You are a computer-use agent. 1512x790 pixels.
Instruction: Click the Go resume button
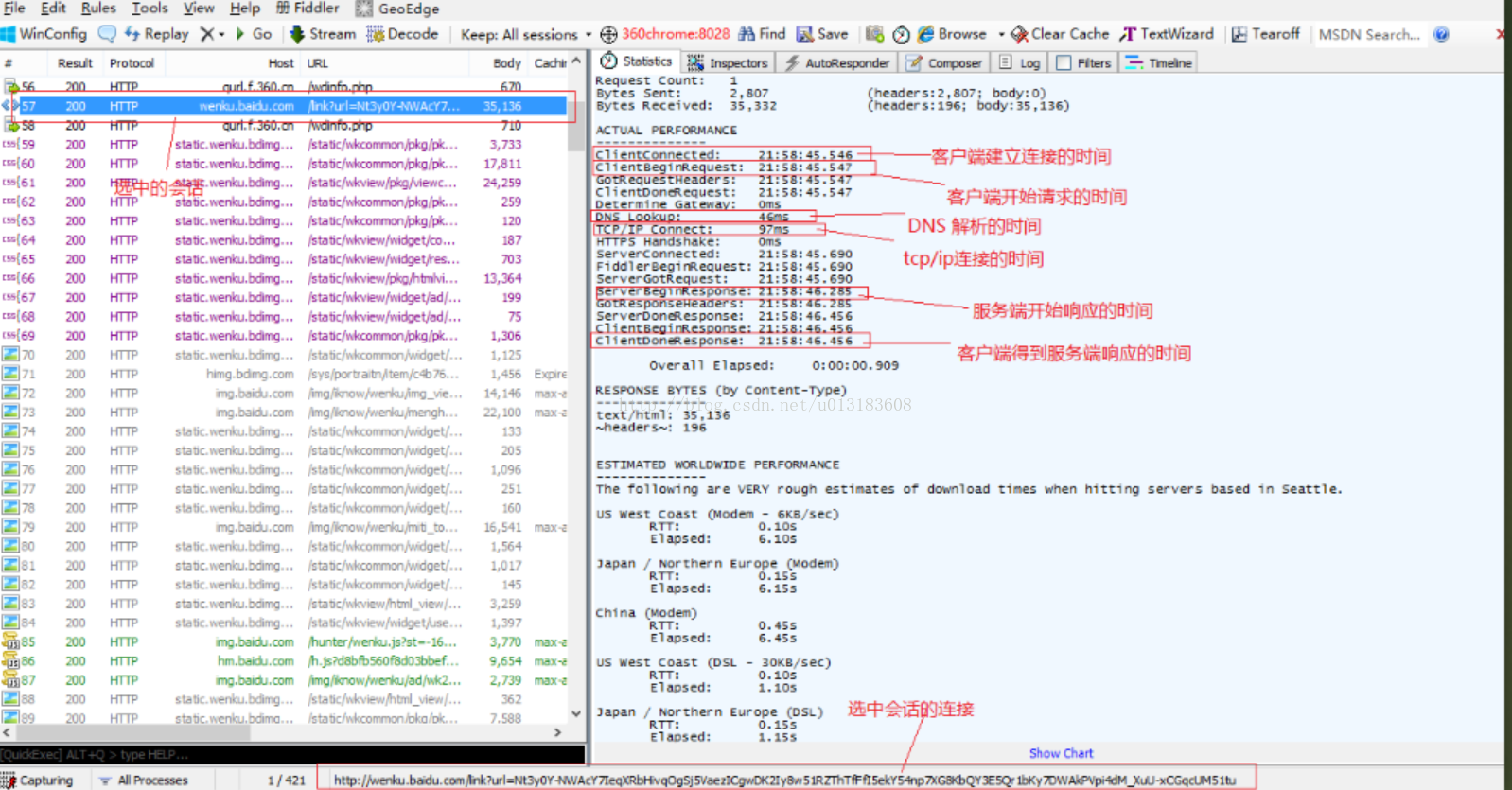(x=254, y=34)
